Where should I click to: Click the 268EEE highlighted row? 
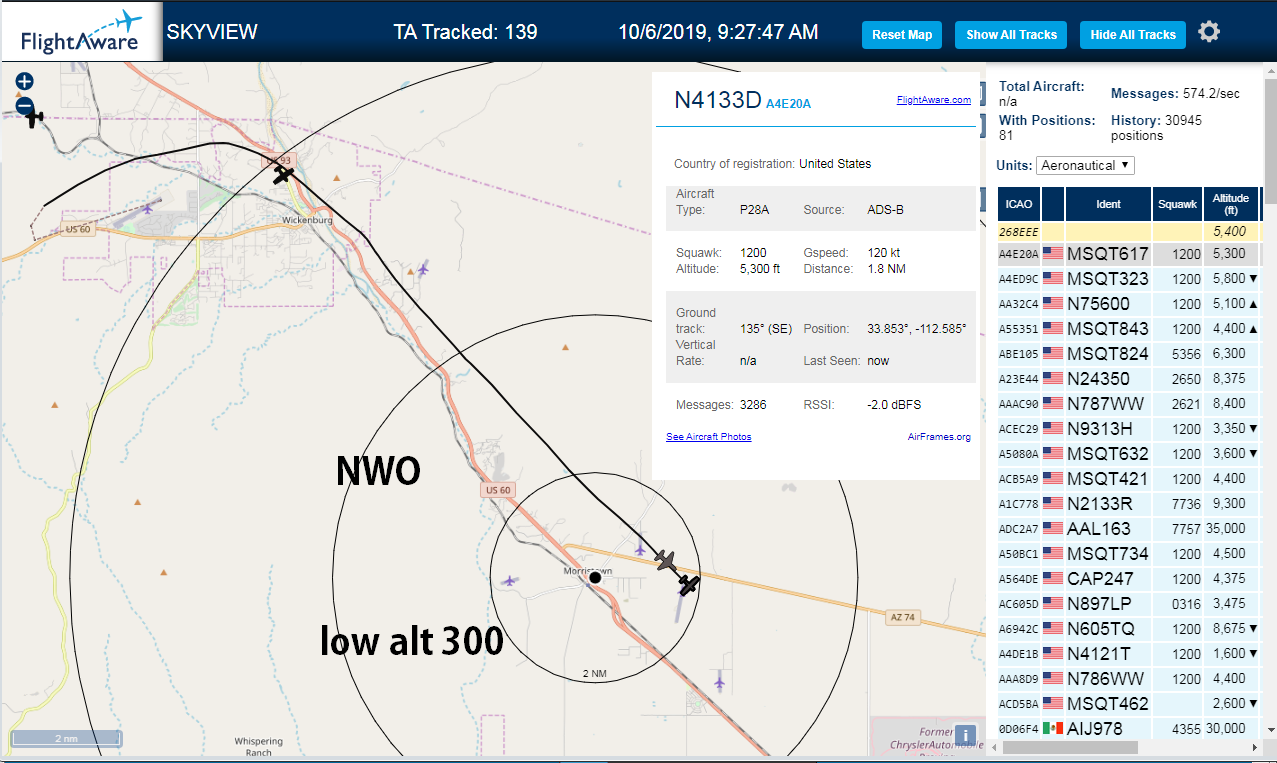[x=1128, y=231]
